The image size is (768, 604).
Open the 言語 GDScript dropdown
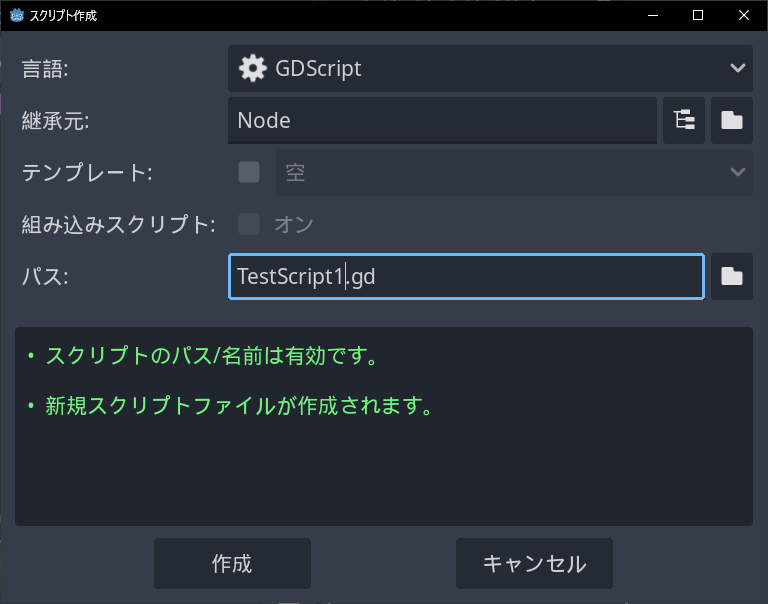490,69
